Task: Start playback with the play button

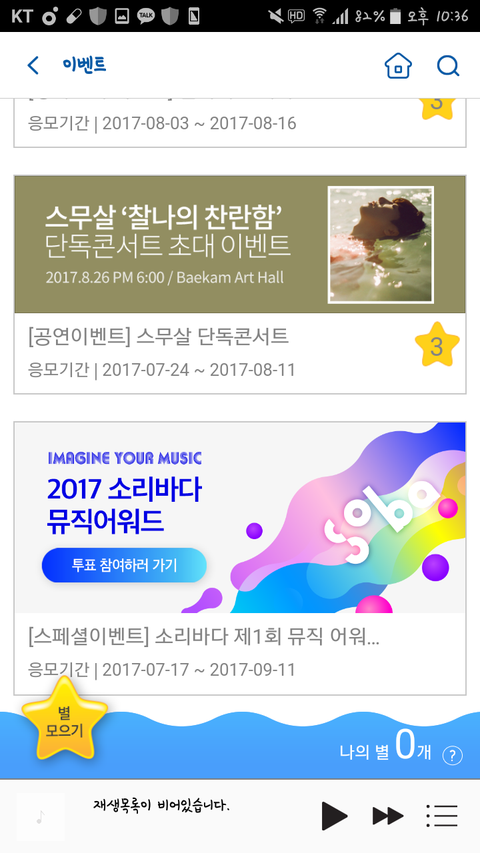Action: click(334, 816)
